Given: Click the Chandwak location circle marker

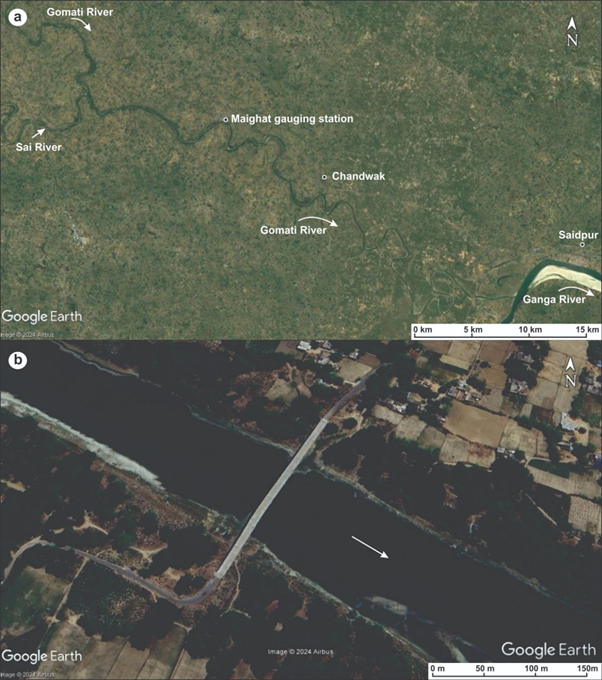Looking at the screenshot, I should (x=324, y=177).
